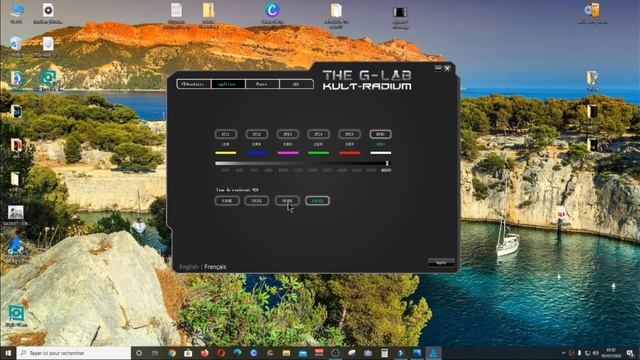
Task: Click the 4800 value under the DPI slider
Action: [x=386, y=170]
